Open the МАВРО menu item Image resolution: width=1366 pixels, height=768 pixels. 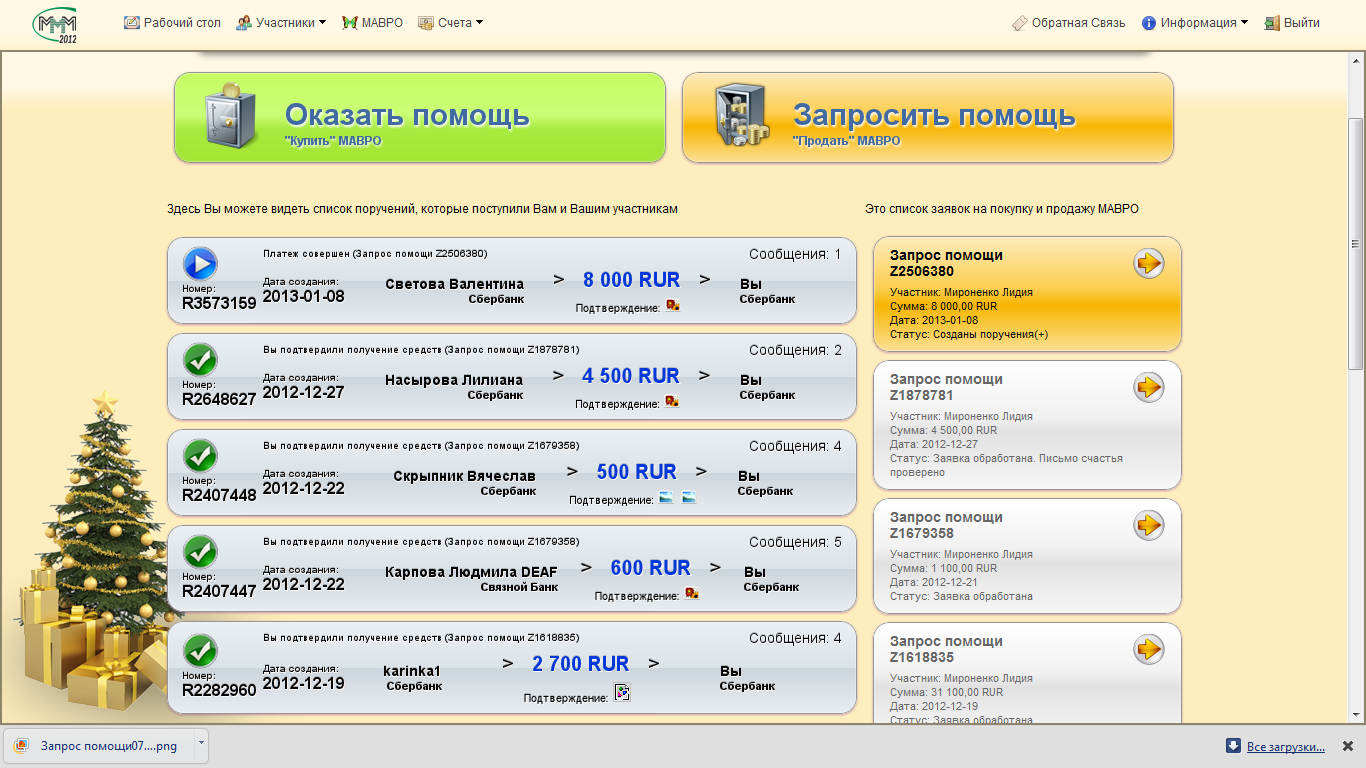click(373, 22)
